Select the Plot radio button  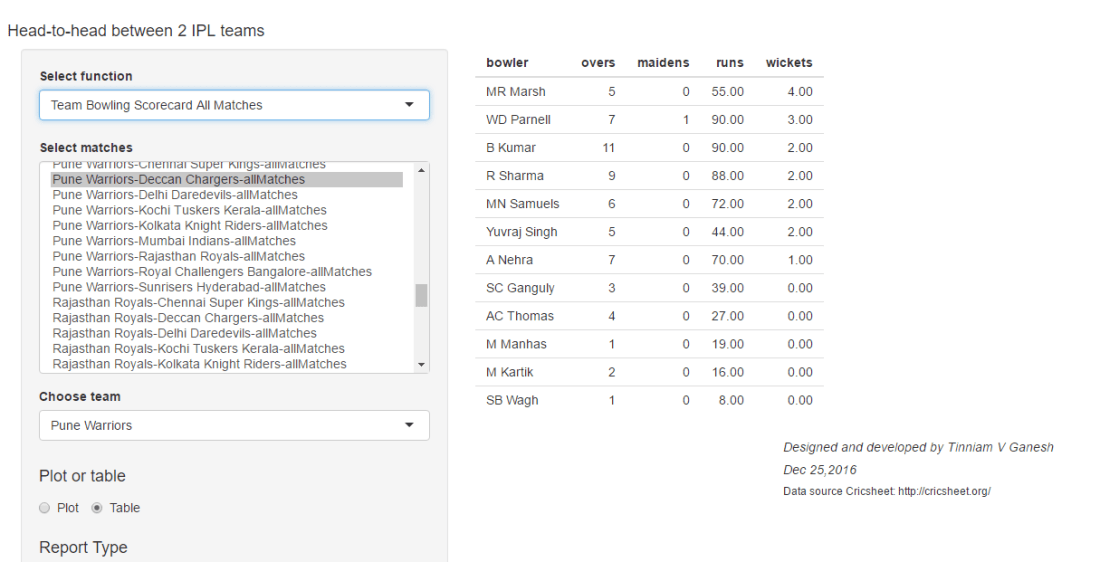pos(44,508)
